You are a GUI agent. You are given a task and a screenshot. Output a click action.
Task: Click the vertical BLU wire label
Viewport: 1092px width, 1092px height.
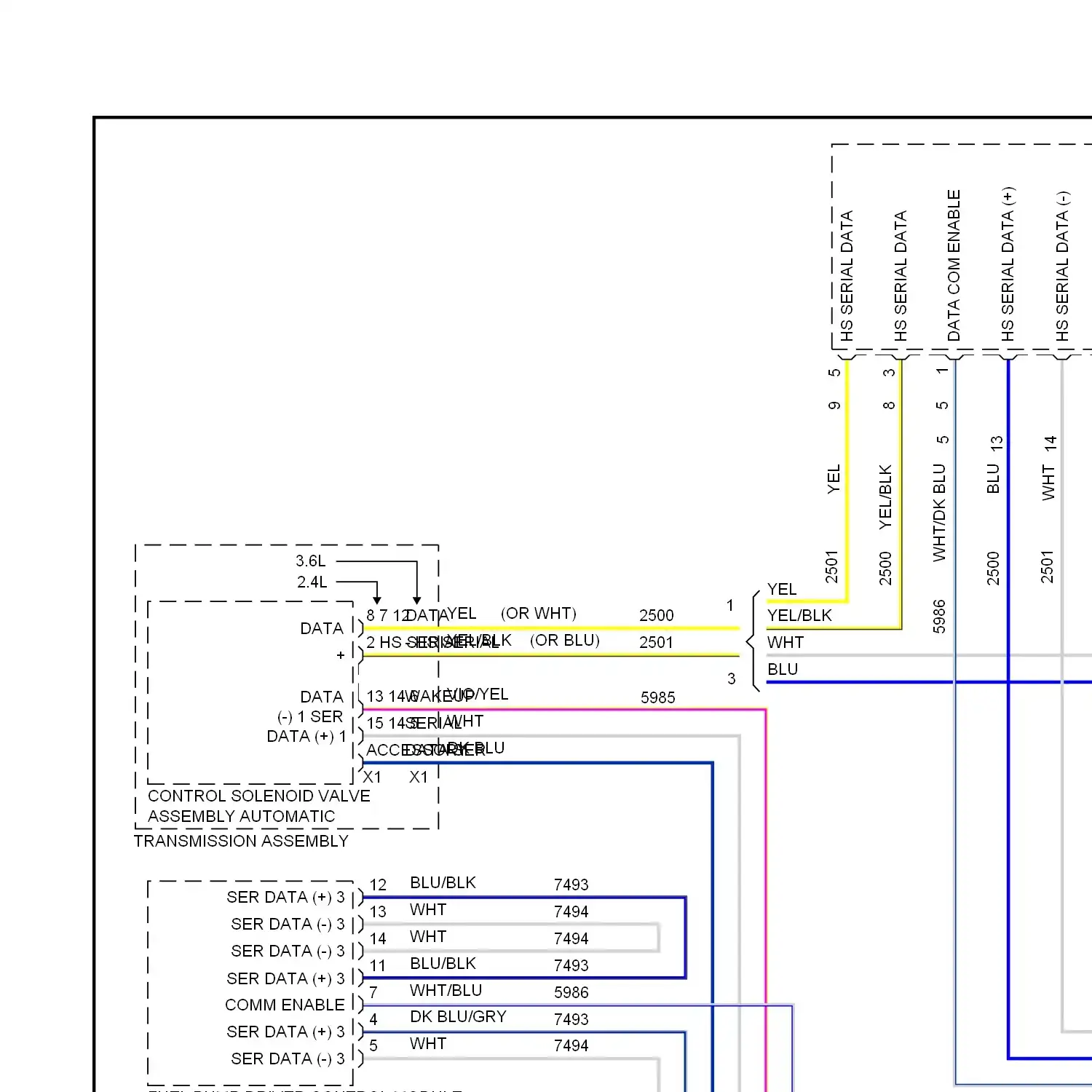tap(993, 479)
